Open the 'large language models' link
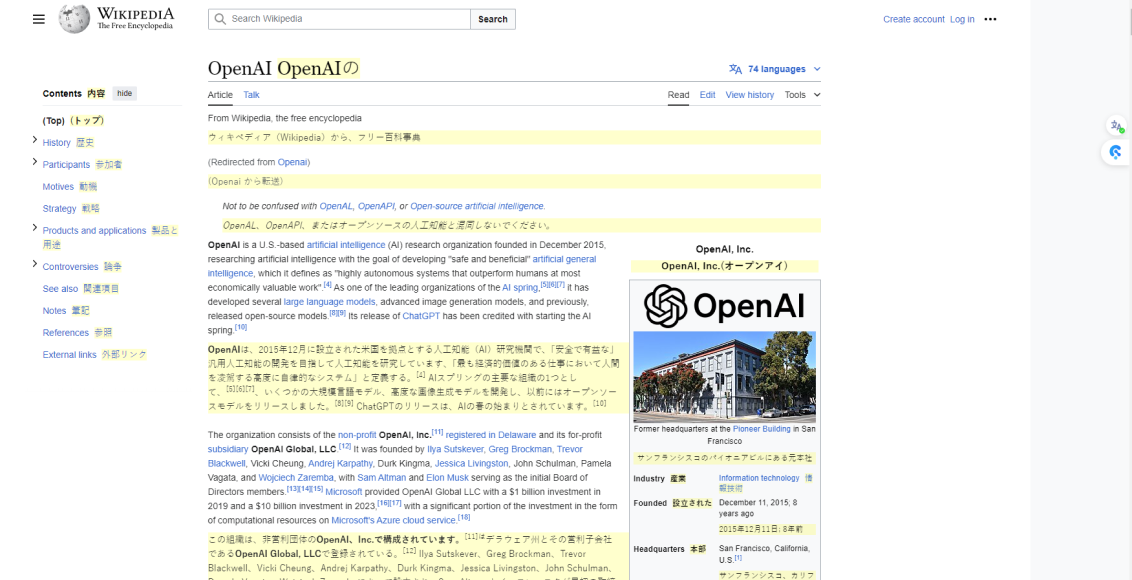Viewport: 1132px width, 580px height. click(329, 301)
